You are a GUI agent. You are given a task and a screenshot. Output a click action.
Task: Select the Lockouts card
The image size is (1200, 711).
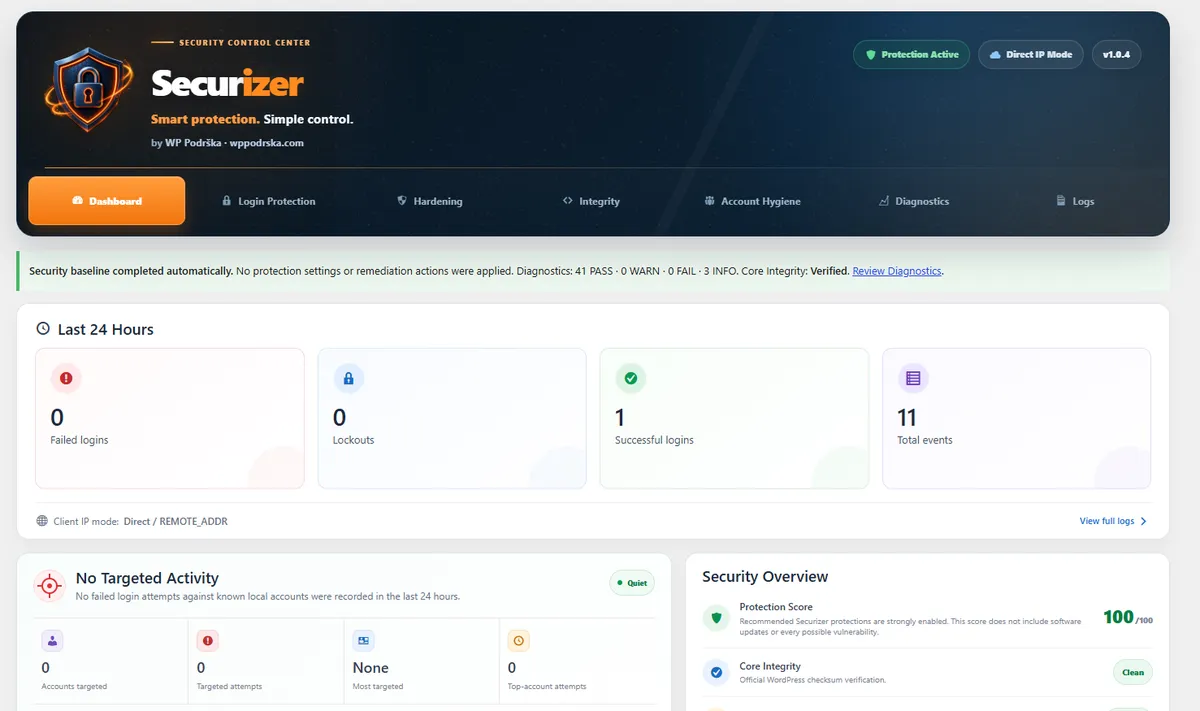pos(452,418)
